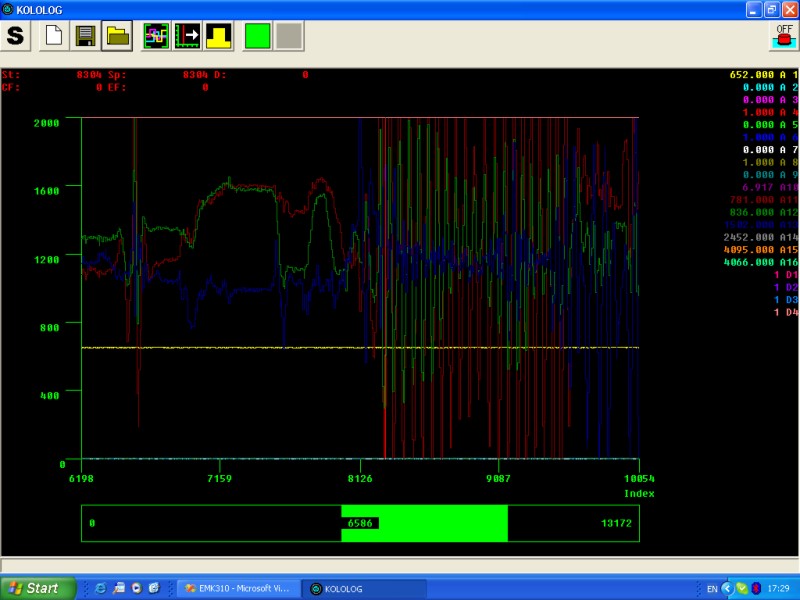Click the bright green square button

pyautogui.click(x=258, y=36)
